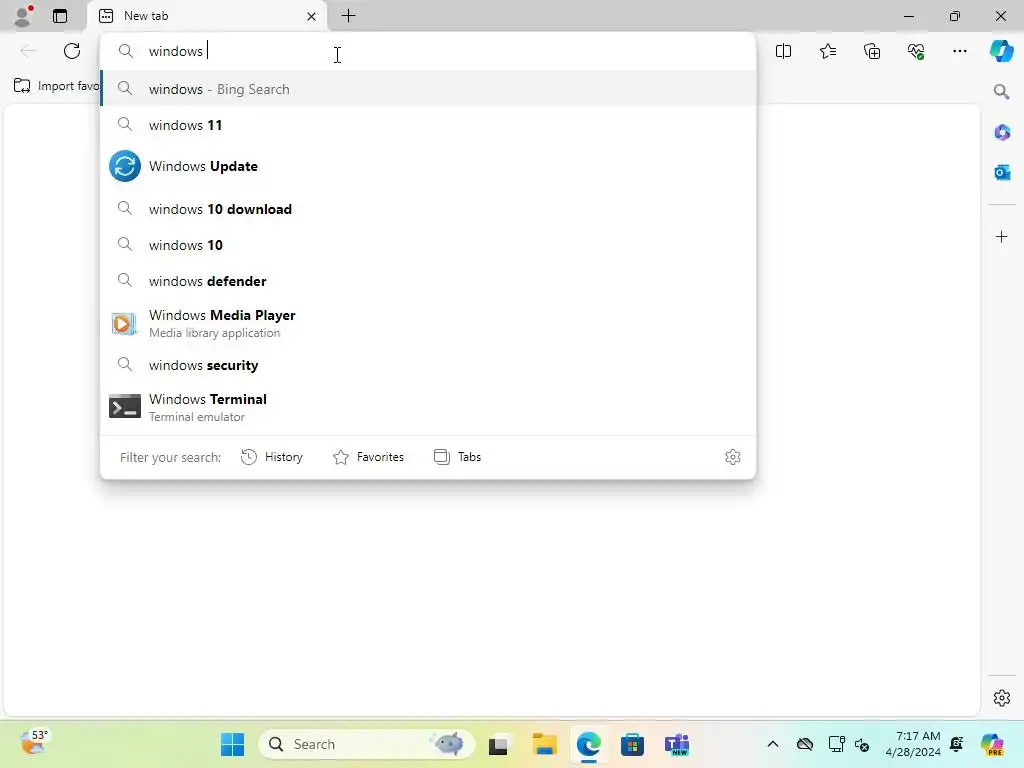
Task: Open Outlook sidebar icon
Action: tap(1002, 172)
